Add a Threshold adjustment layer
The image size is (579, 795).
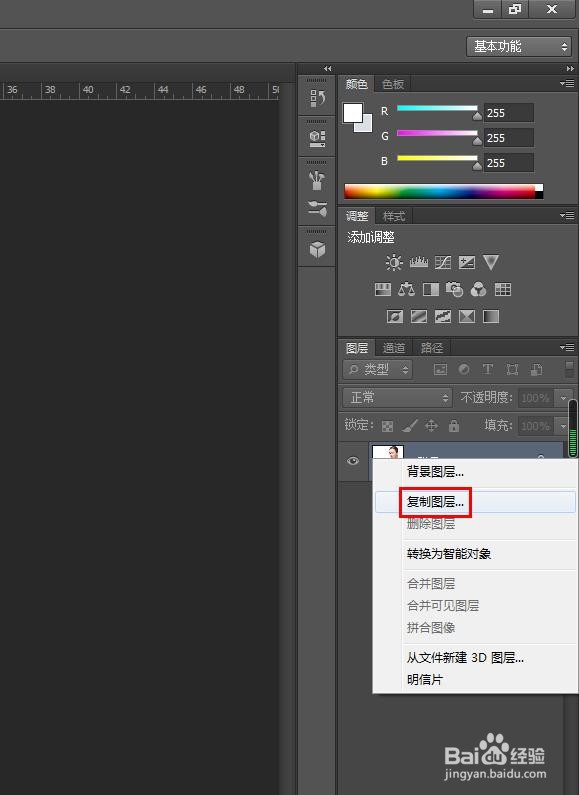(443, 317)
